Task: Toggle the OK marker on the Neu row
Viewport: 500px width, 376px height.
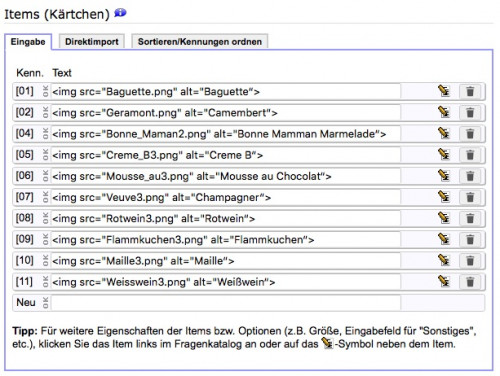Action: (45, 303)
